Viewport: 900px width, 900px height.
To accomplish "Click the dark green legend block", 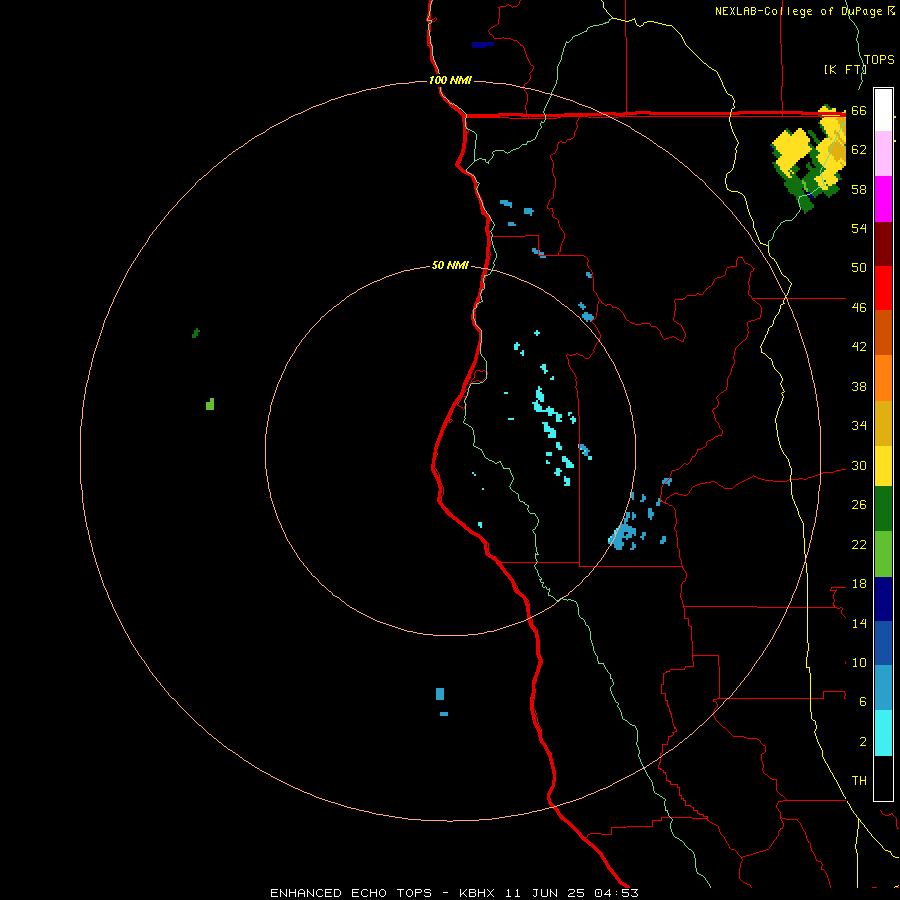I will 883,509.
